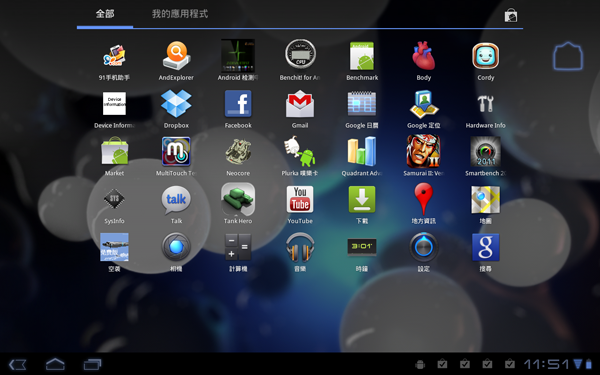This screenshot has width=600, height=375.
Task: Open Market shop from top bar
Action: point(510,16)
